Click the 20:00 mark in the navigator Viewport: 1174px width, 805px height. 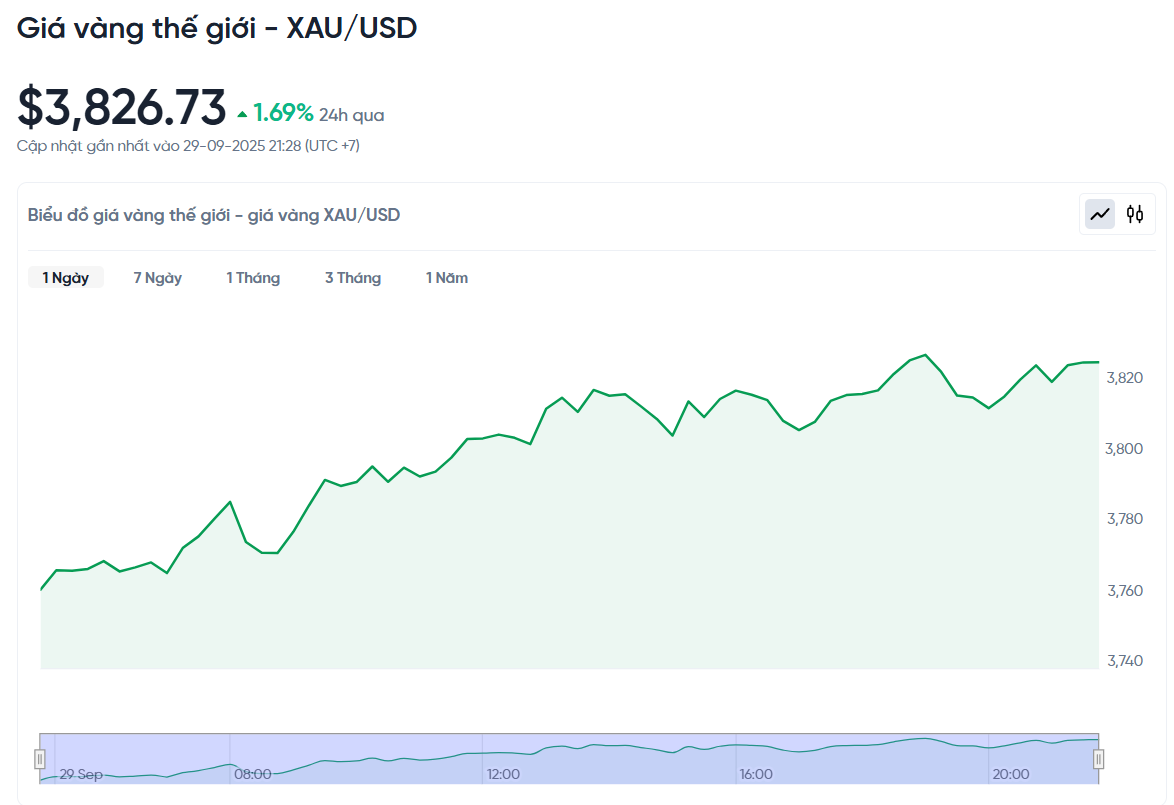pos(1010,774)
